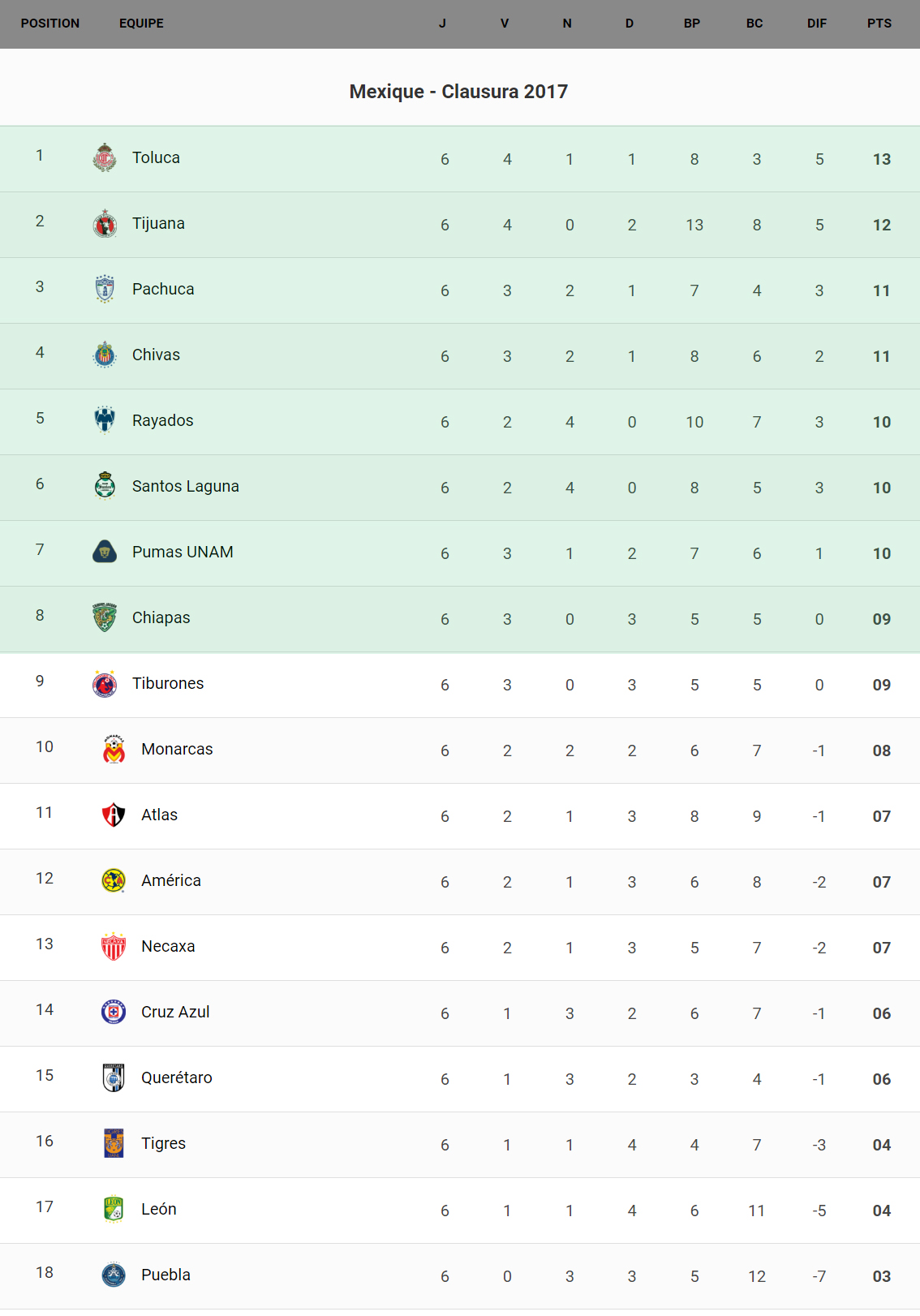Click the EQUIPE column header

pyautogui.click(x=141, y=24)
